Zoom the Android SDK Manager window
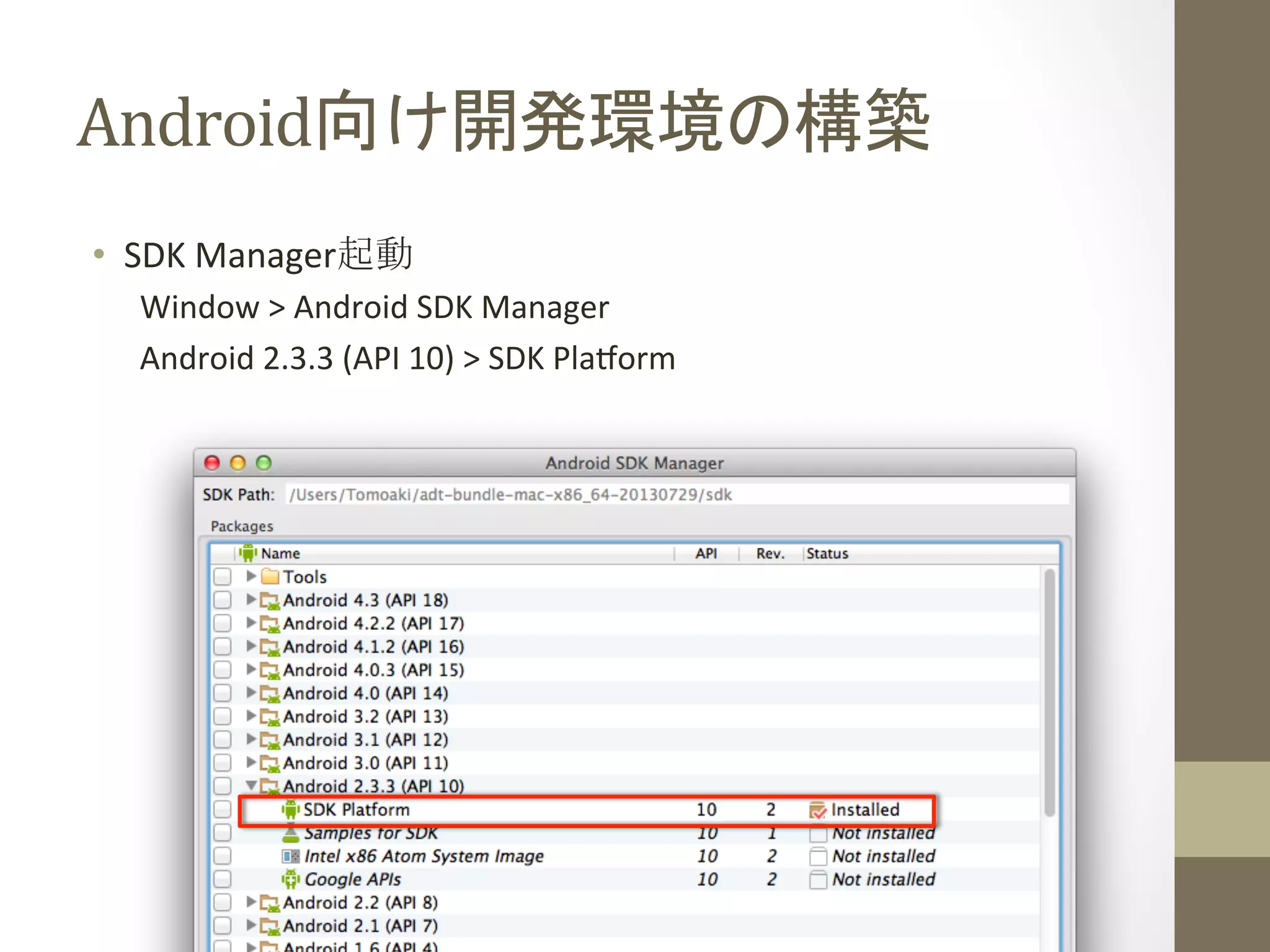1270x952 pixels. [264, 463]
